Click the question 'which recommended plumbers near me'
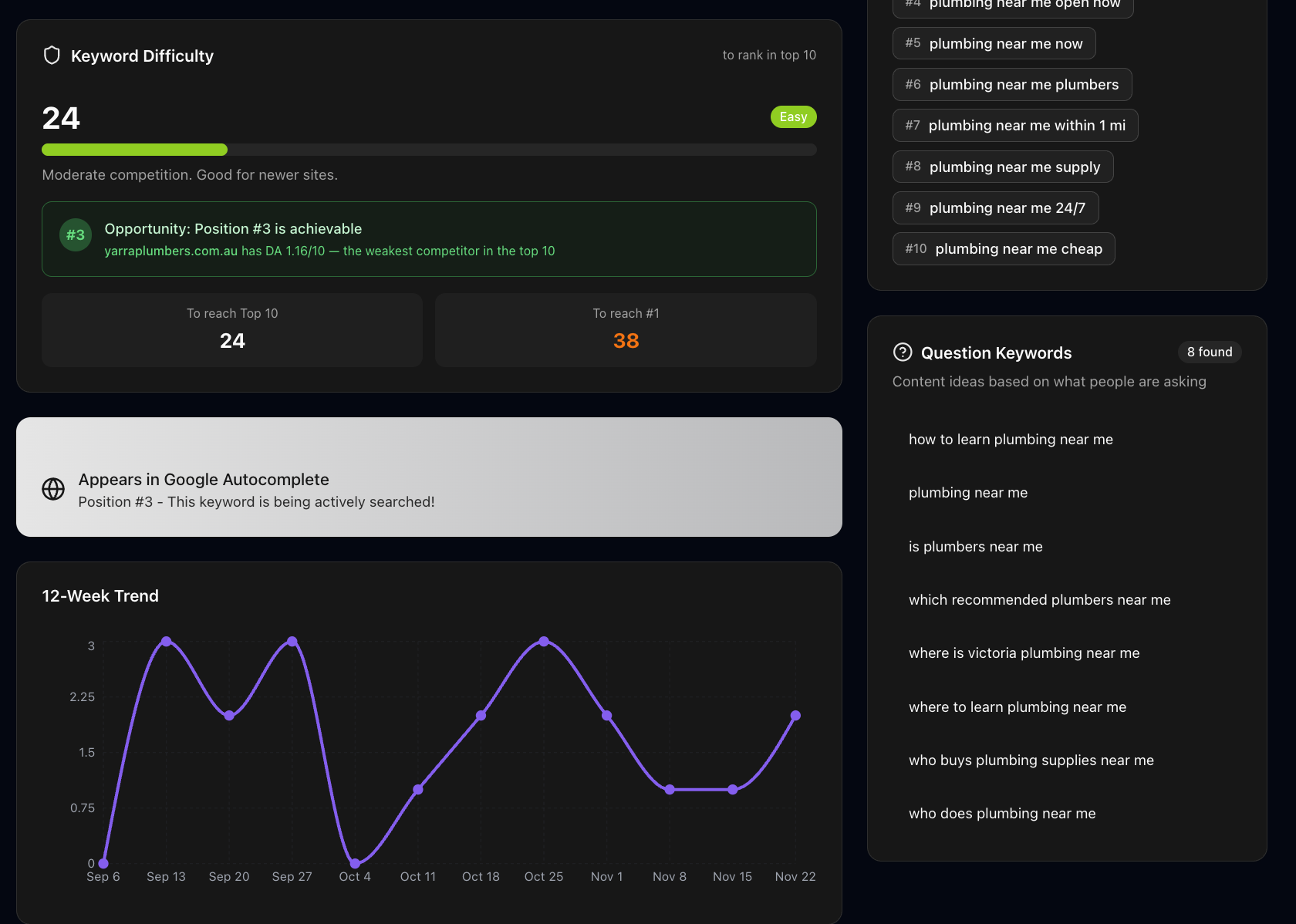Screen dimensions: 1296x924 coord(1039,599)
